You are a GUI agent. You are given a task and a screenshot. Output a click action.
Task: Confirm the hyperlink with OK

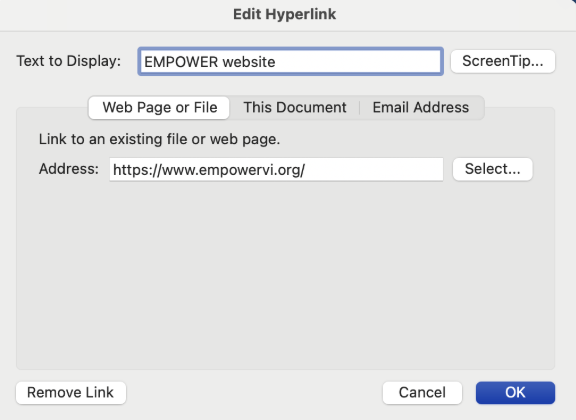tap(515, 392)
